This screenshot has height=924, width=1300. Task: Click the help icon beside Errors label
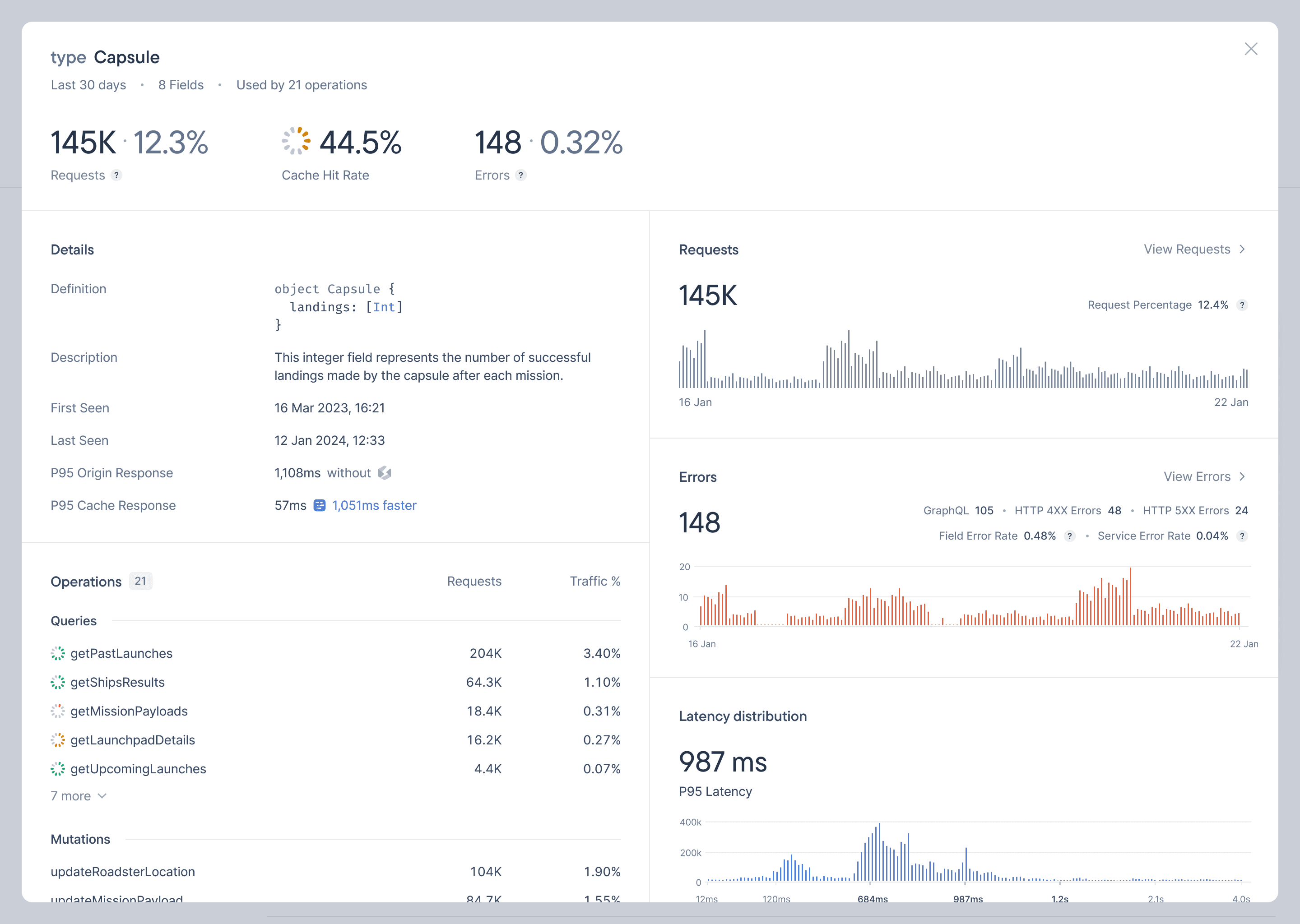[x=520, y=175]
